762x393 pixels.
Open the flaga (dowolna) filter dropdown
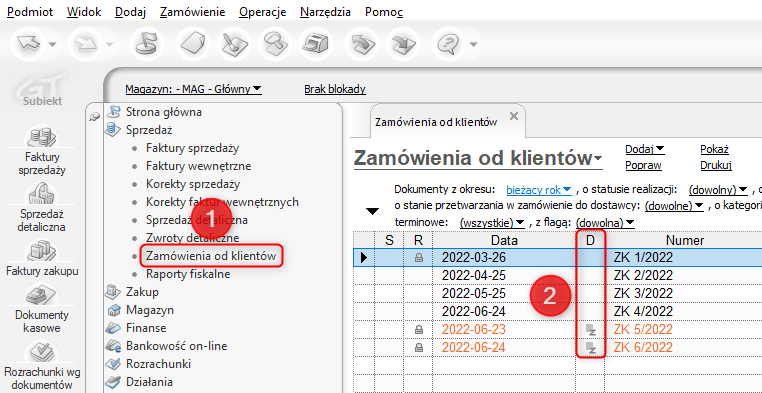(x=605, y=223)
